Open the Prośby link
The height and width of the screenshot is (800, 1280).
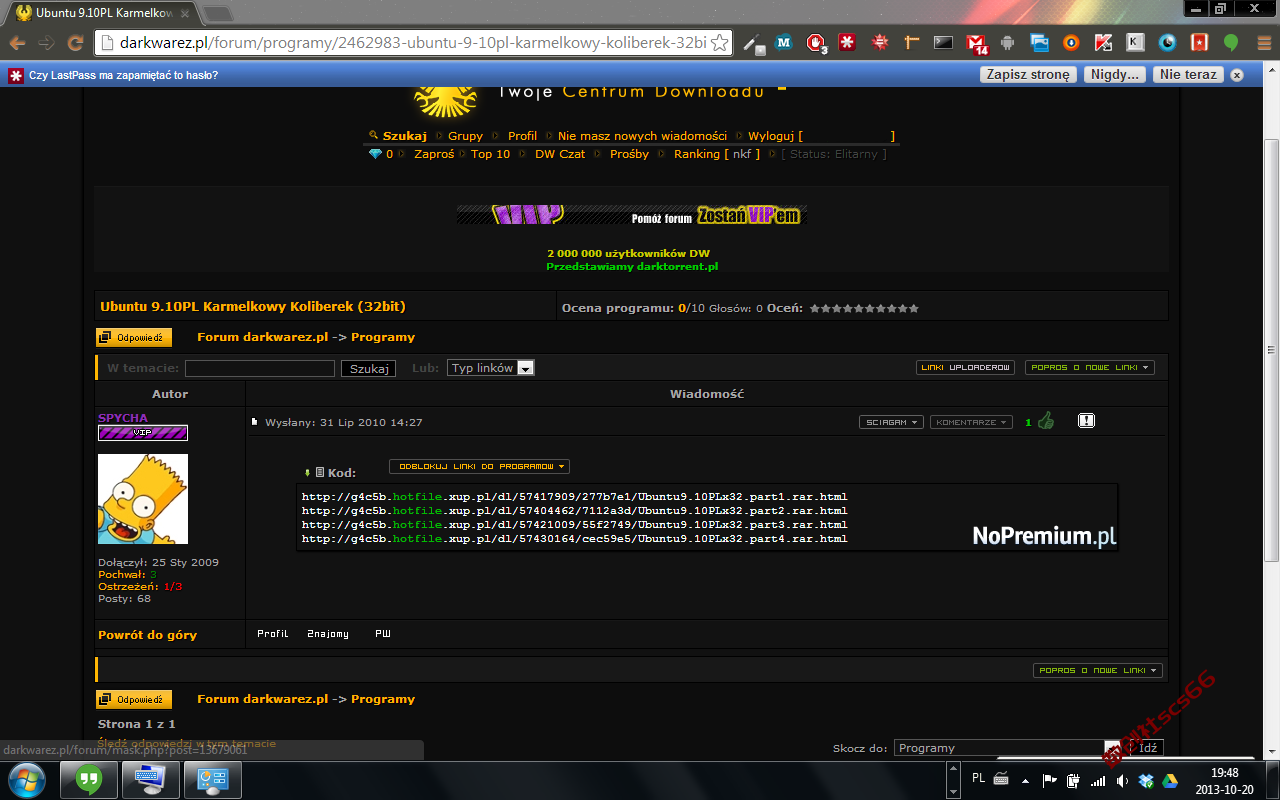(x=629, y=154)
